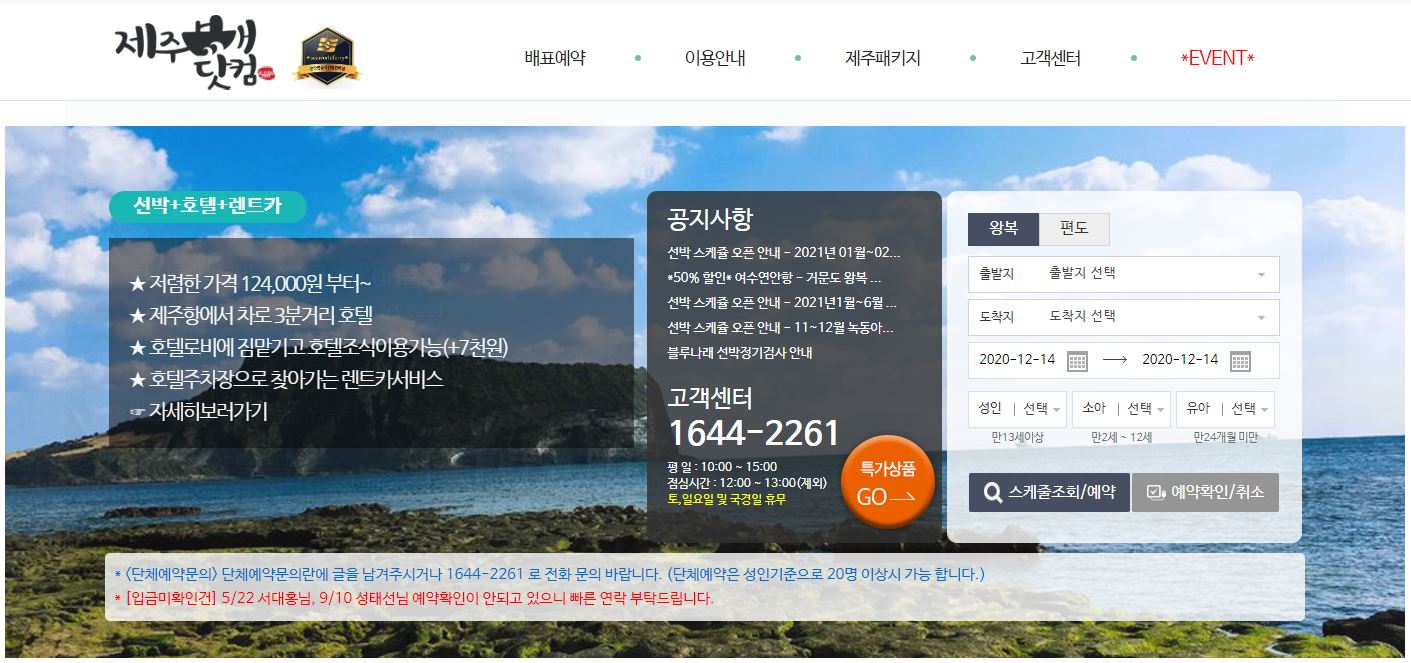The height and width of the screenshot is (663, 1411).
Task: Select the 왕복 round-trip option
Action: tap(1002, 229)
